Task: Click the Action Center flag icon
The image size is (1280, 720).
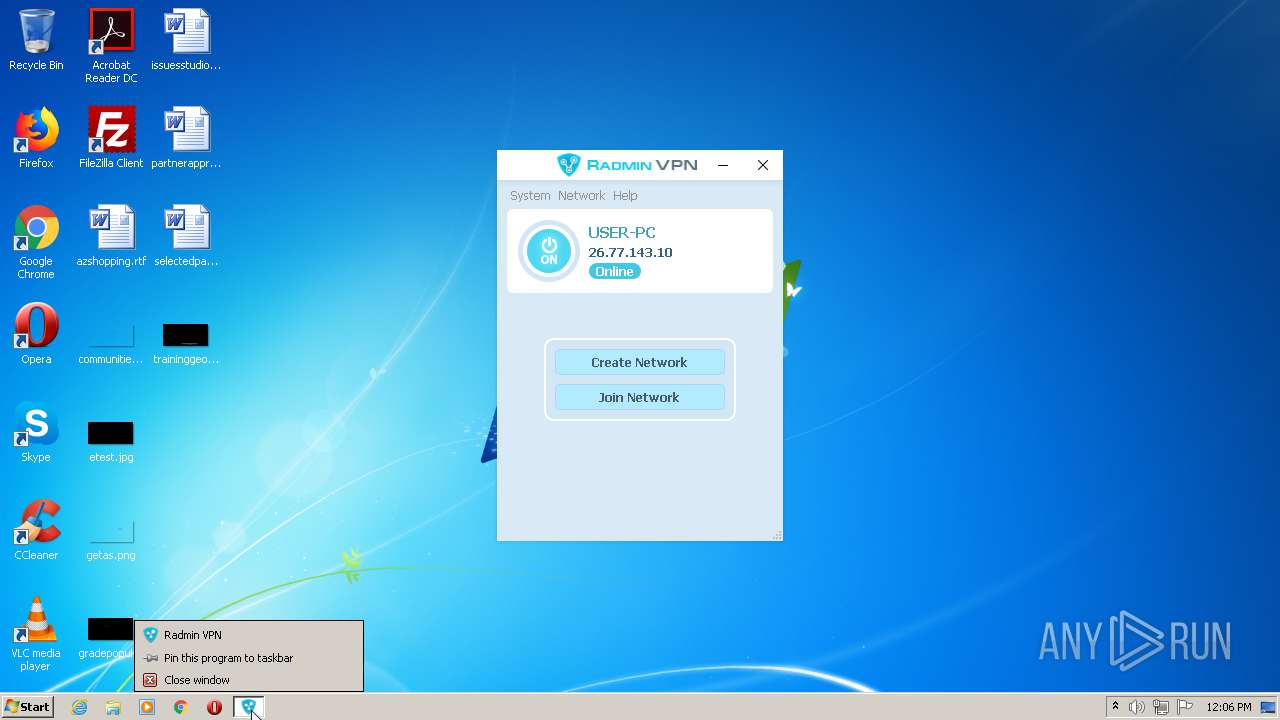Action: point(1185,707)
